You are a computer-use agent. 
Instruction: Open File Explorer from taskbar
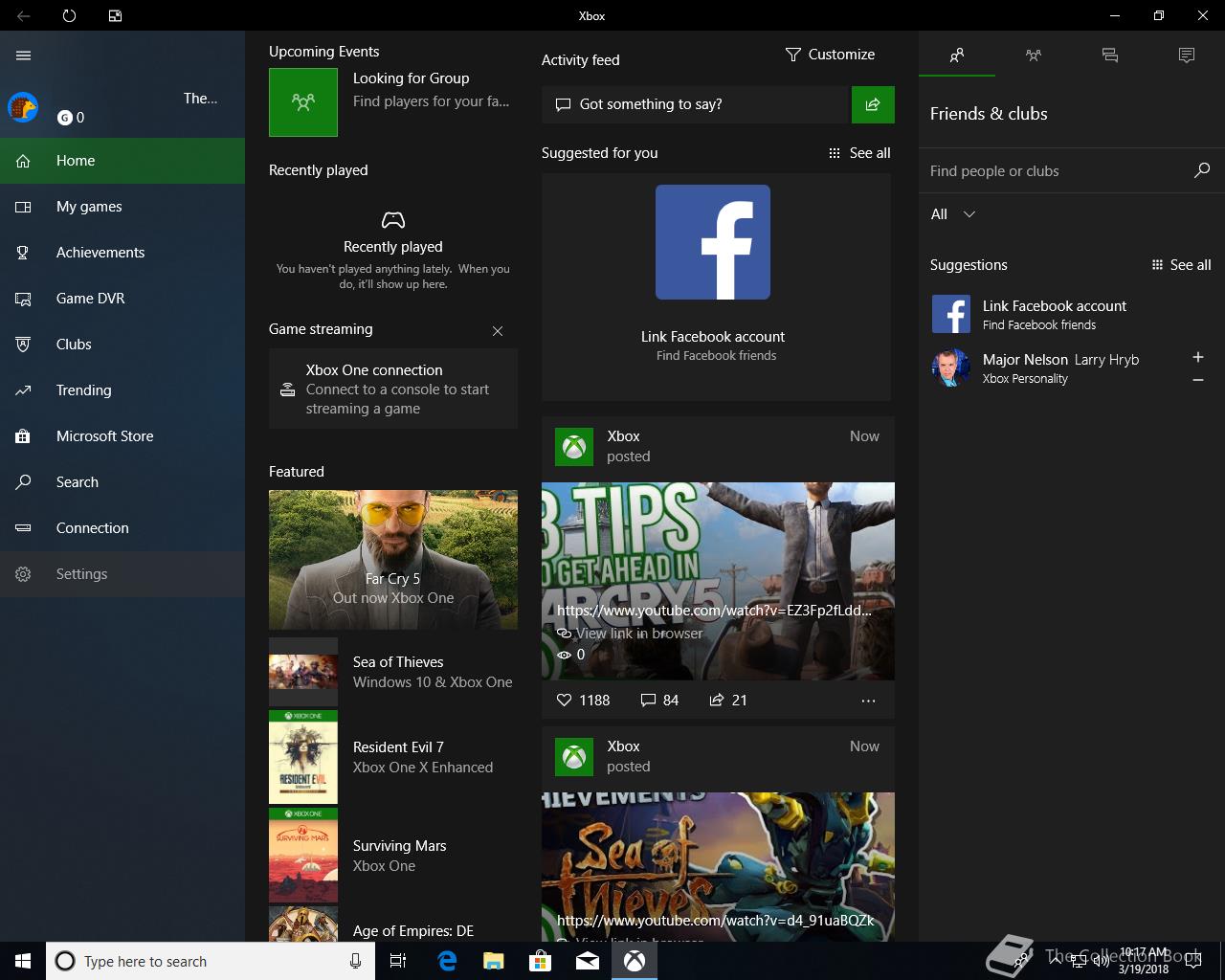click(494, 961)
